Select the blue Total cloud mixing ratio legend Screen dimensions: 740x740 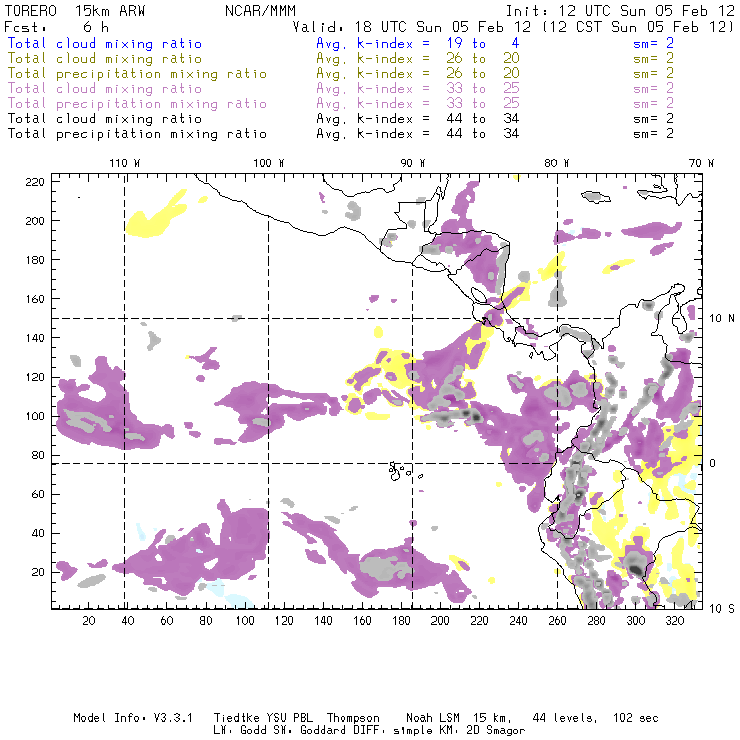tap(104, 44)
